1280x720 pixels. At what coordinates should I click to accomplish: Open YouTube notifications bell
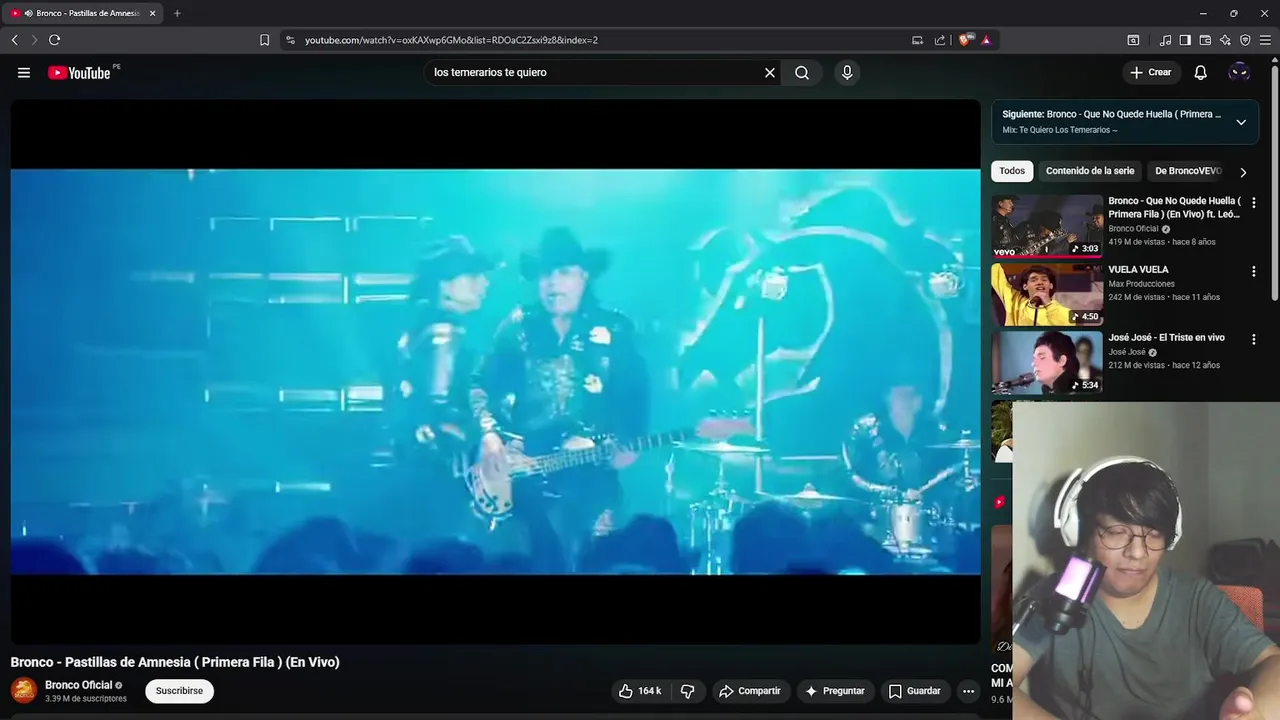1201,72
